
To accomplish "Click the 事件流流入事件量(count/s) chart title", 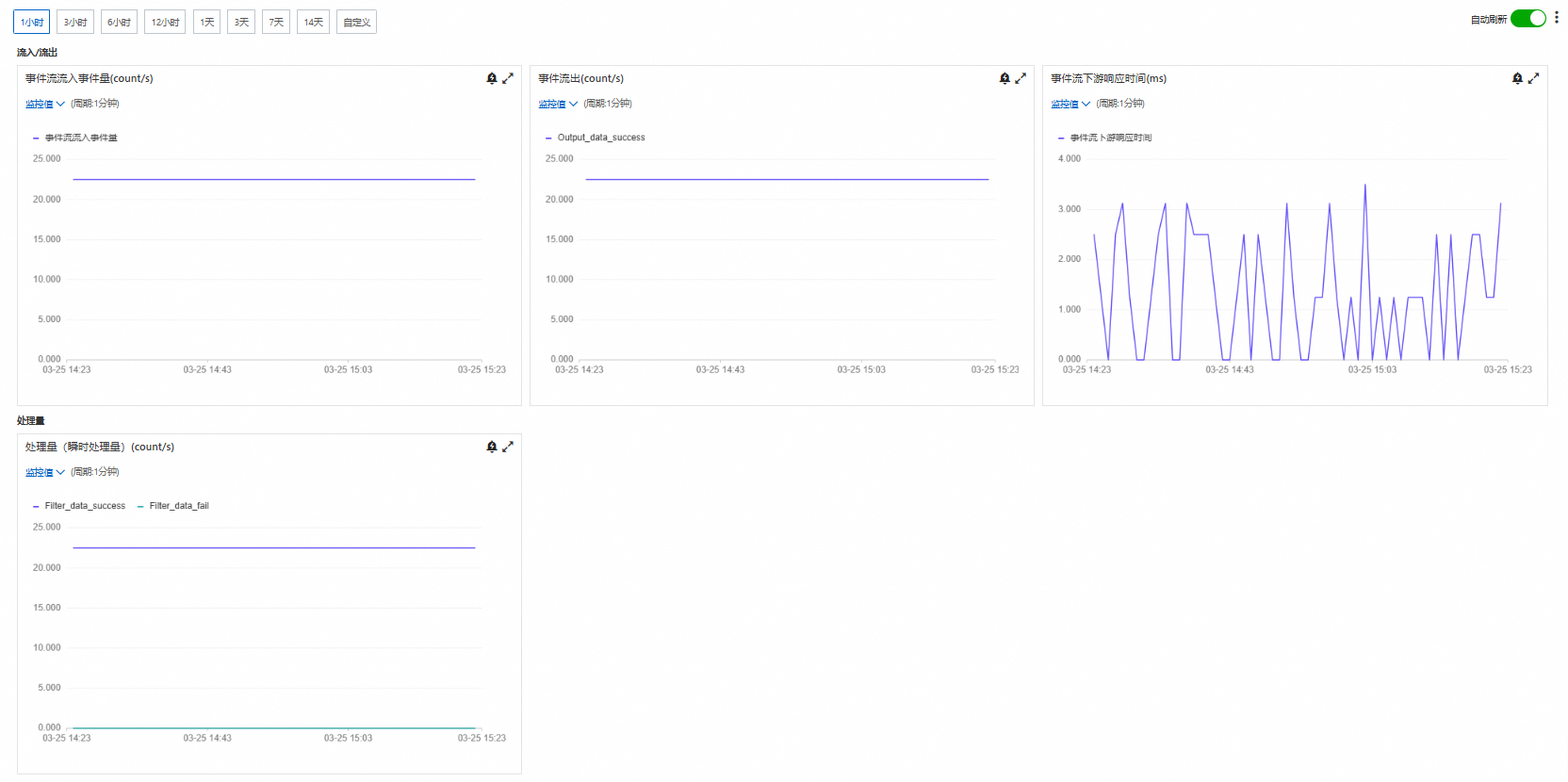I will point(89,78).
